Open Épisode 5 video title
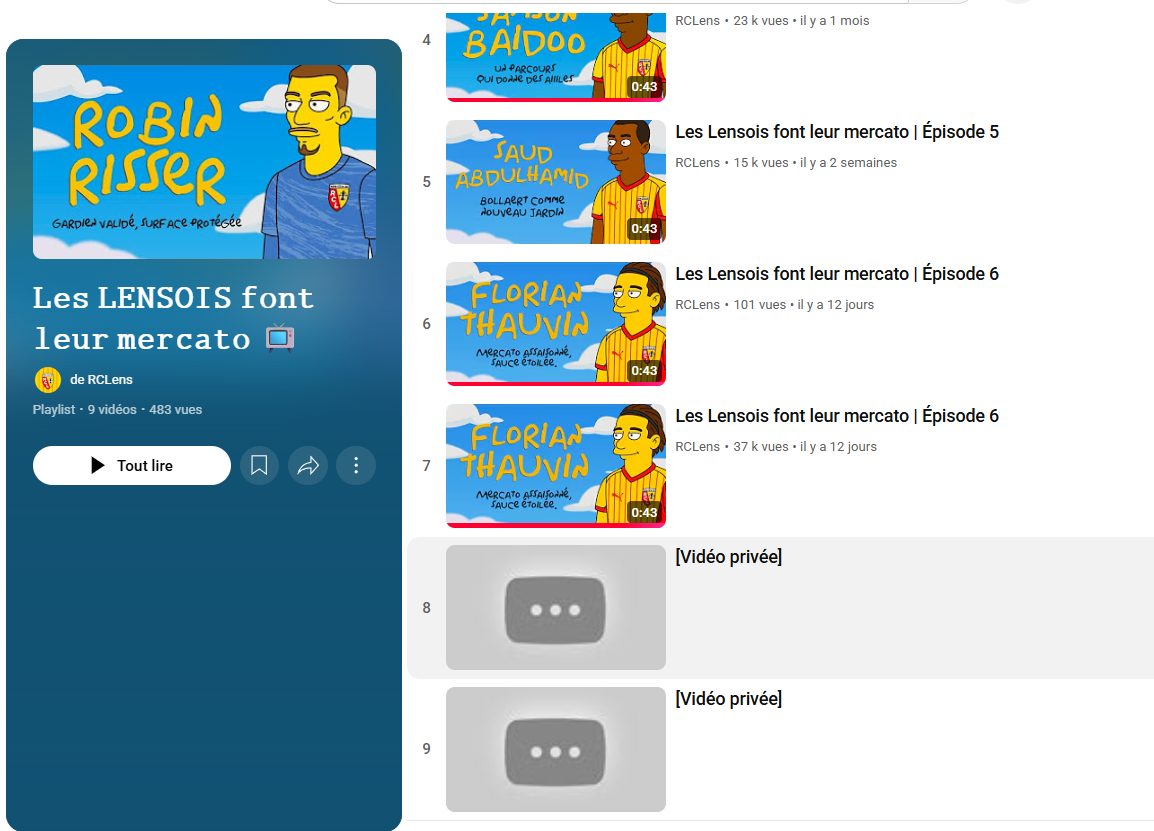 click(x=837, y=132)
